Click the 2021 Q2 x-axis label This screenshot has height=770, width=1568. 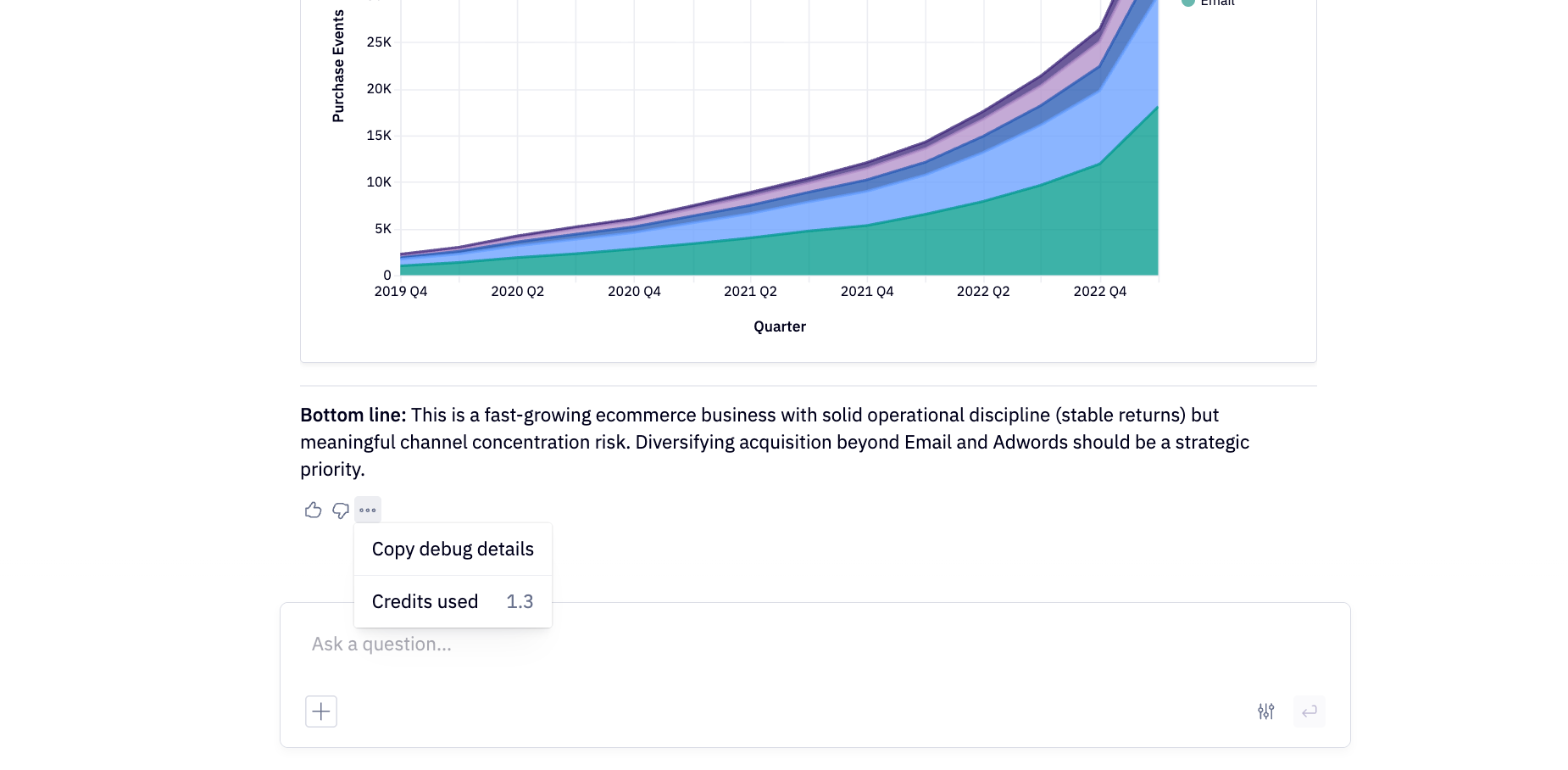750,292
